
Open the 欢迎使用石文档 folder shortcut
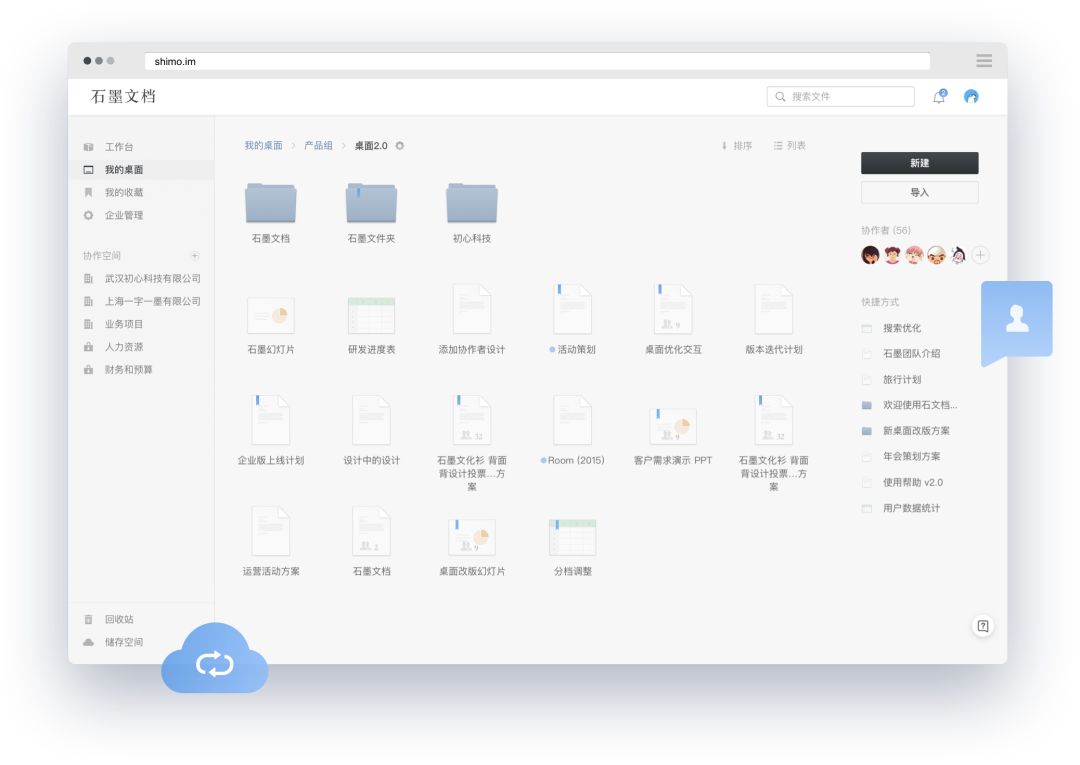click(x=909, y=405)
